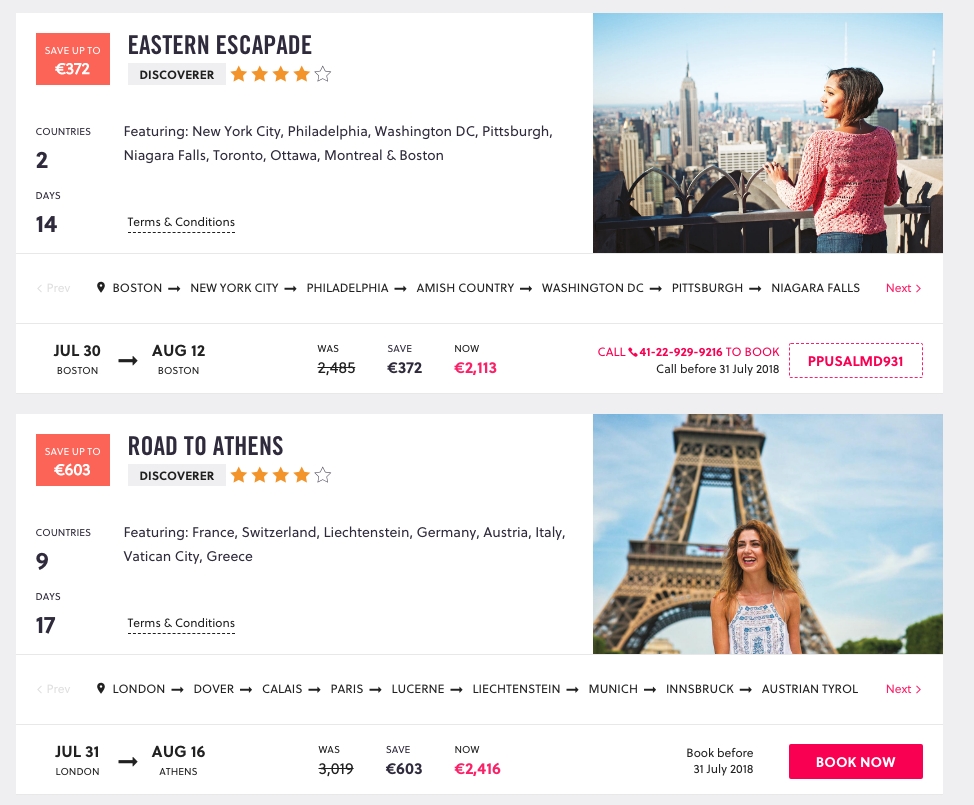Click the phone icon beside 41-22-929-9216

tap(632, 352)
